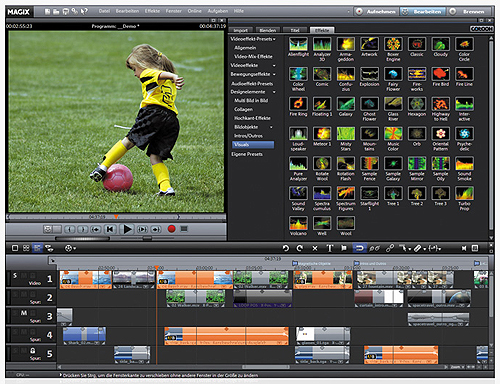Image resolution: width=500 pixels, height=384 pixels.
Task: Click the Play button in transport controls
Action: click(127, 229)
